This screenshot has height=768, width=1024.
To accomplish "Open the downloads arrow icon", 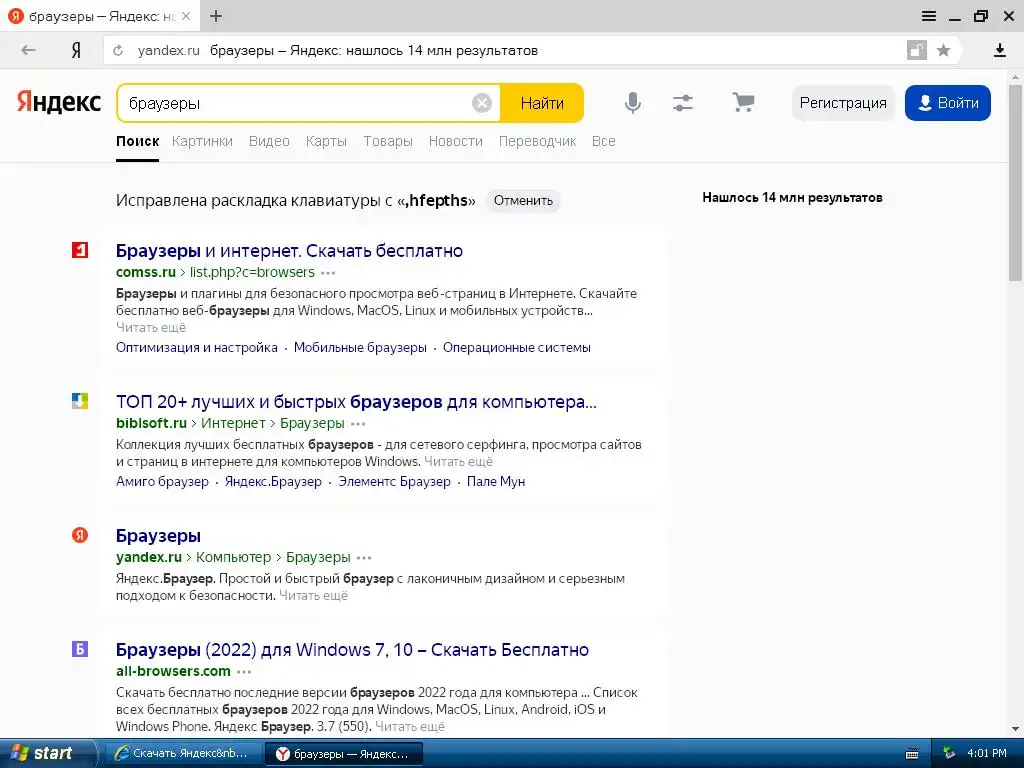I will point(999,50).
